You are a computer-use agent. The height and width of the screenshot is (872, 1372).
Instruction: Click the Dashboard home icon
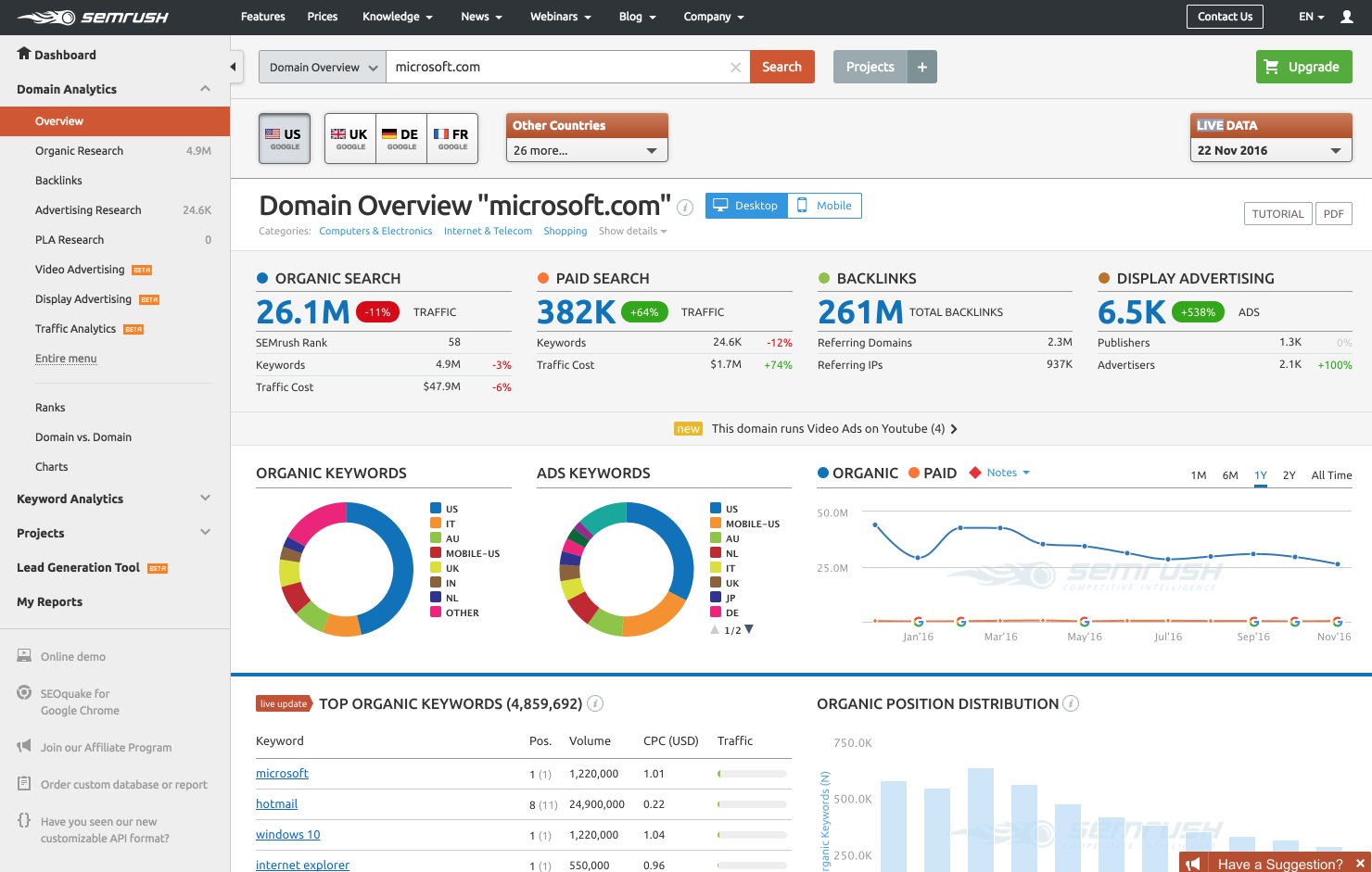24,54
